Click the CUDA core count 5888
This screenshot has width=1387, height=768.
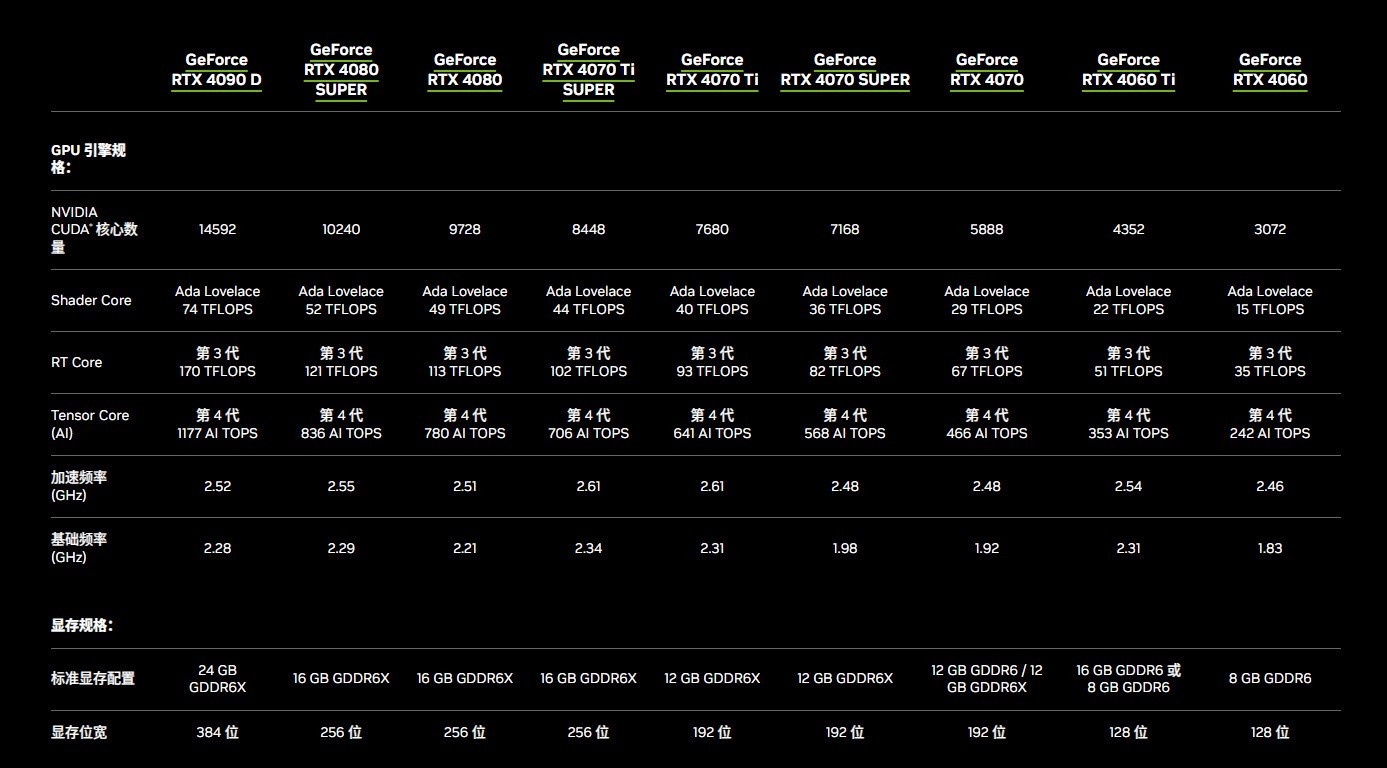pyautogui.click(x=987, y=230)
